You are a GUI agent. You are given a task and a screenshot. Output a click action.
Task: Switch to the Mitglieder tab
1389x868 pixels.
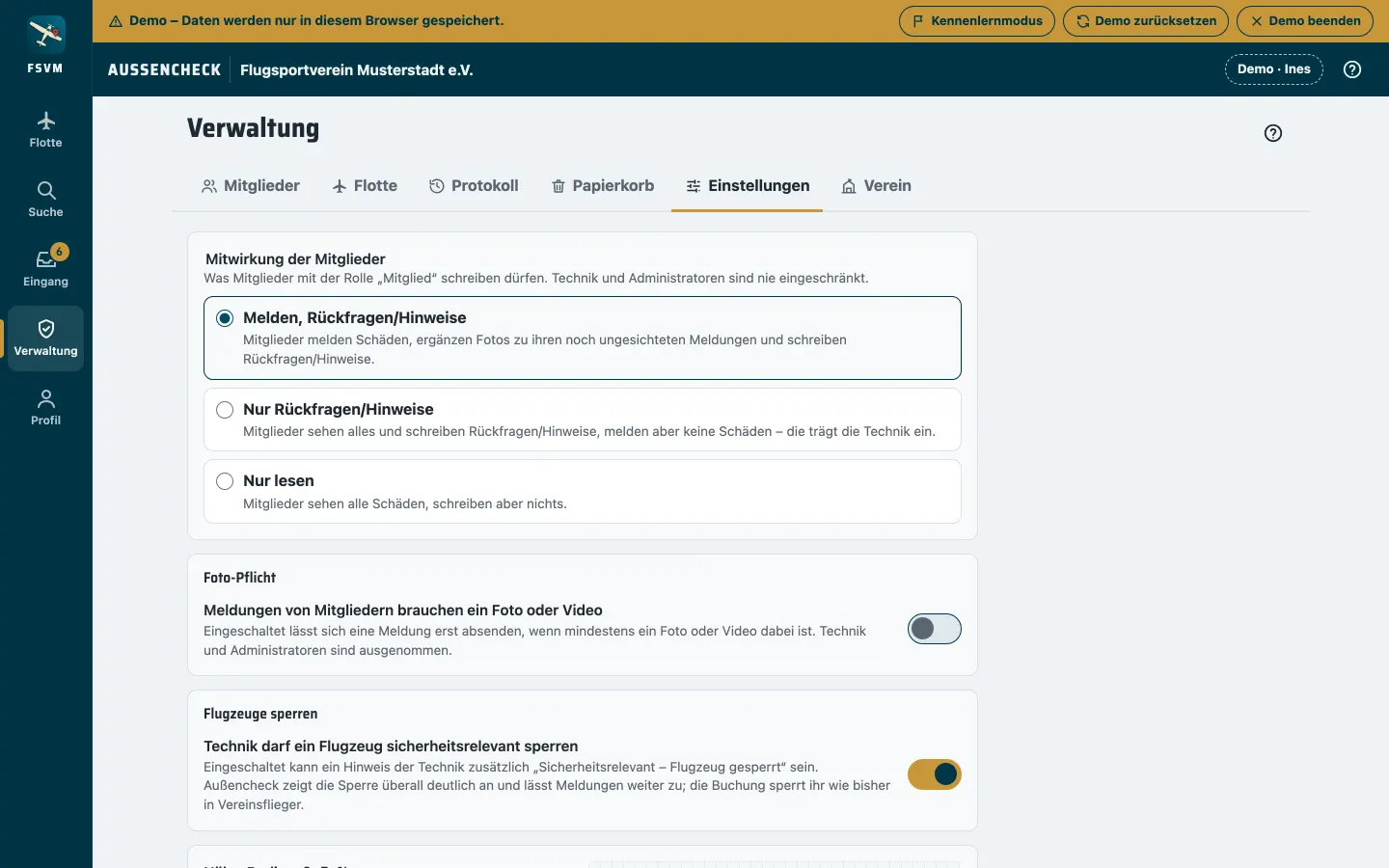click(x=251, y=186)
